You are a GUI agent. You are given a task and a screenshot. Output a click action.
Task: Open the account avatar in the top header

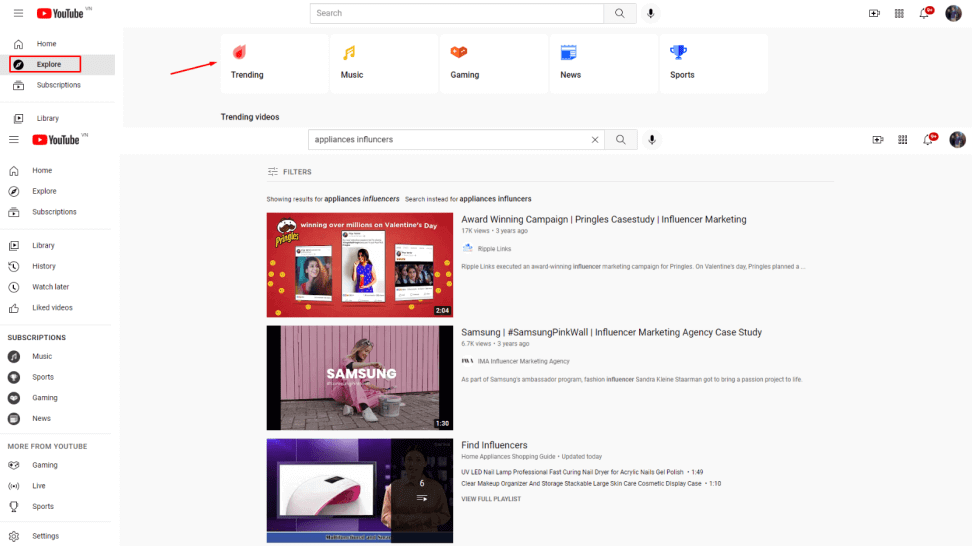[953, 13]
